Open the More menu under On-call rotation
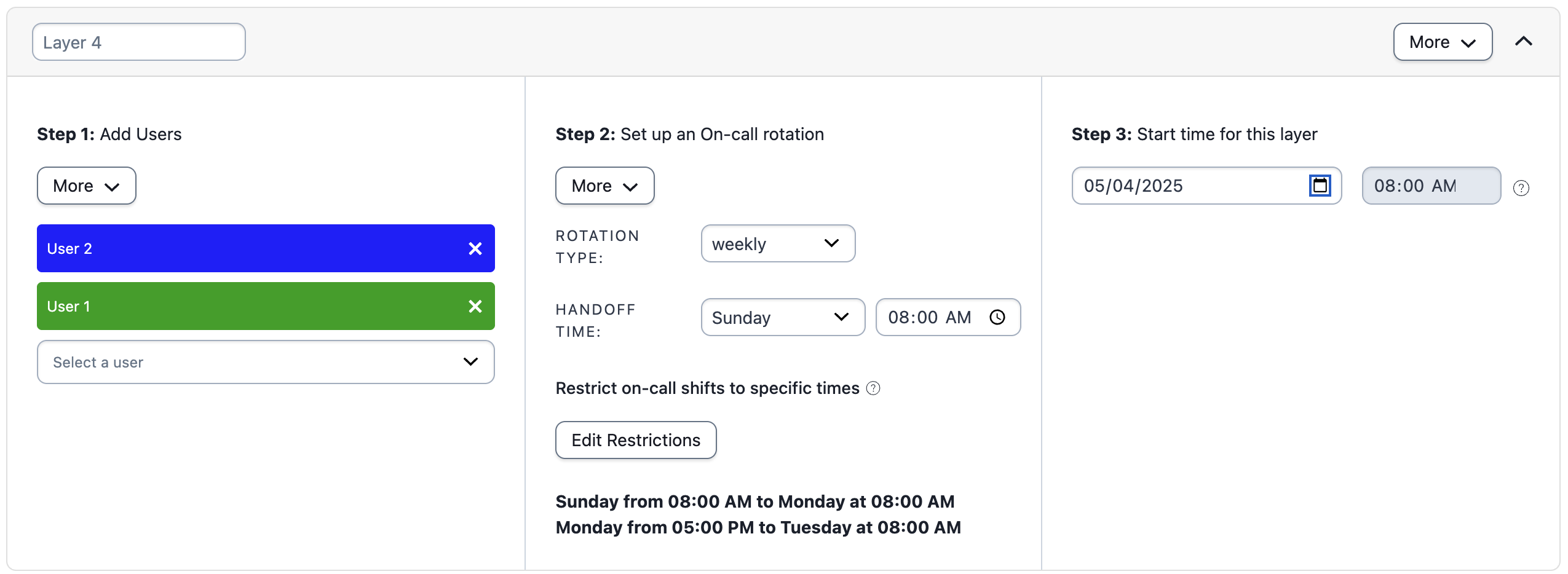The width and height of the screenshot is (1568, 574). 604,186
